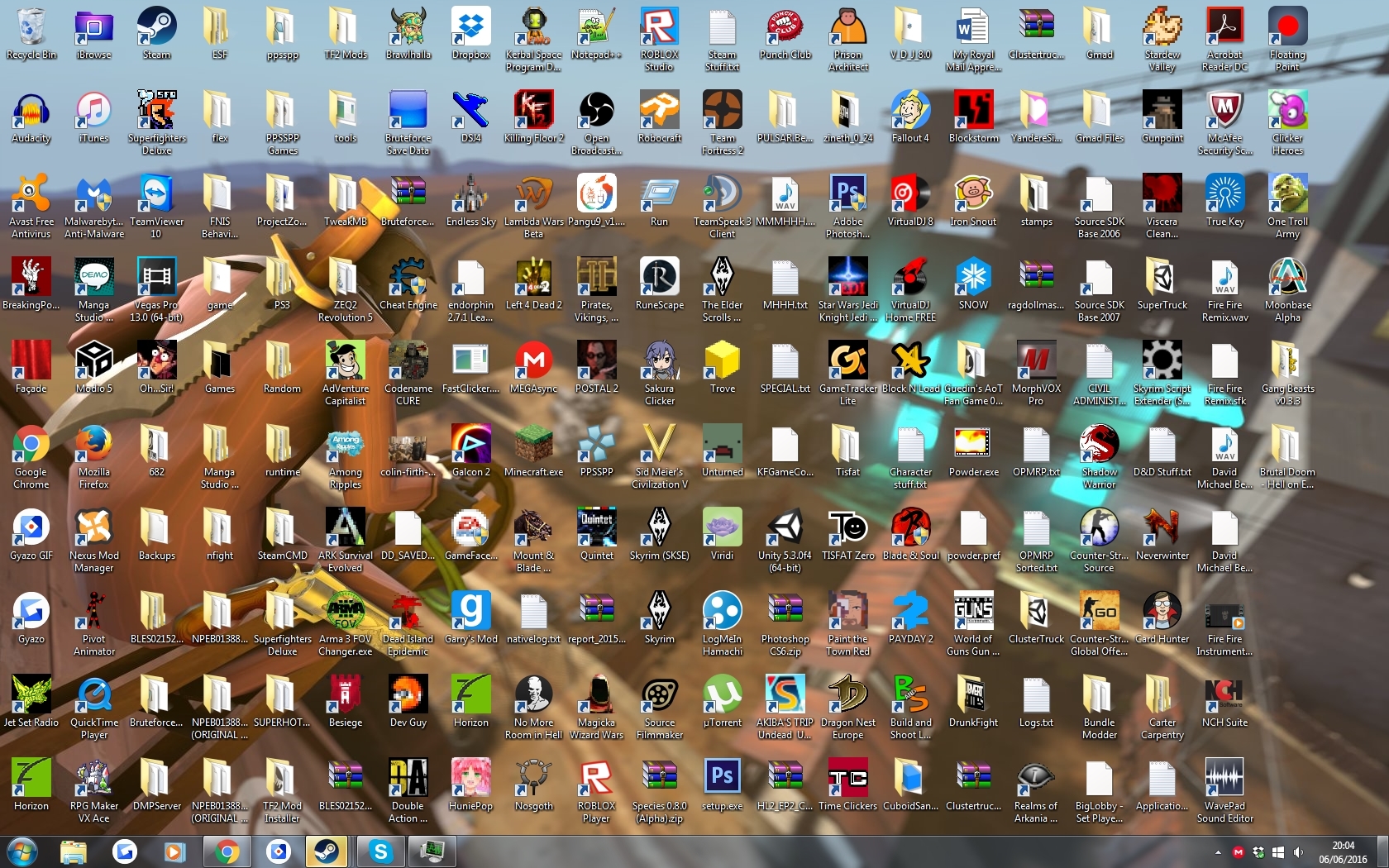Select the Killing Floor 2 icon

(x=534, y=117)
